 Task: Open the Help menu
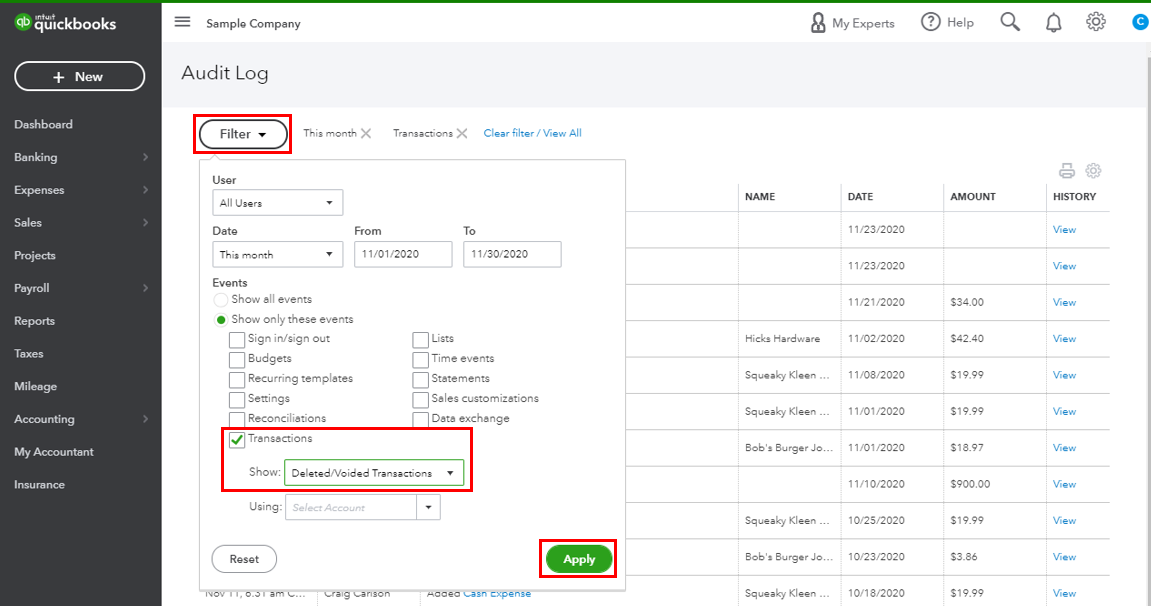(947, 22)
